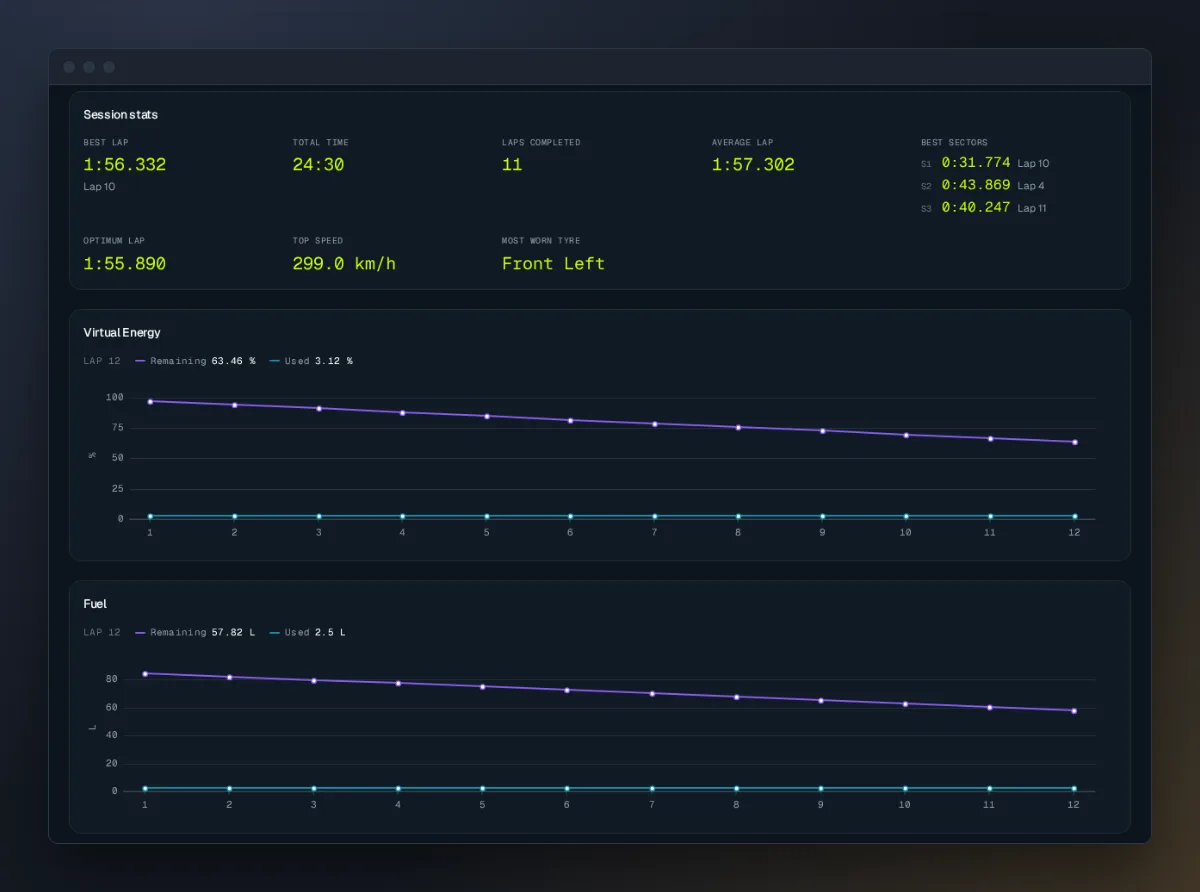Toggle the Used 2.5 L legend entry
Image resolution: width=1200 pixels, height=892 pixels.
307,632
